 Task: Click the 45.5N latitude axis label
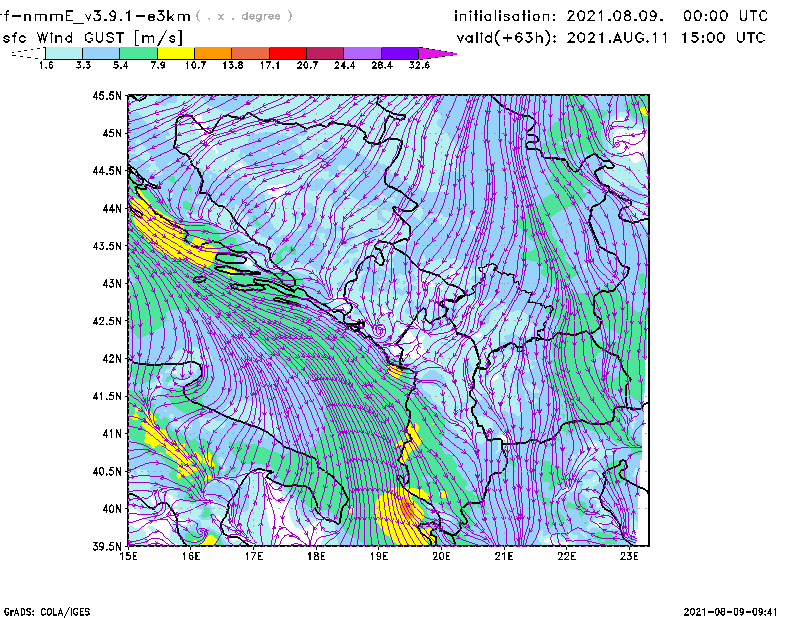click(x=107, y=95)
